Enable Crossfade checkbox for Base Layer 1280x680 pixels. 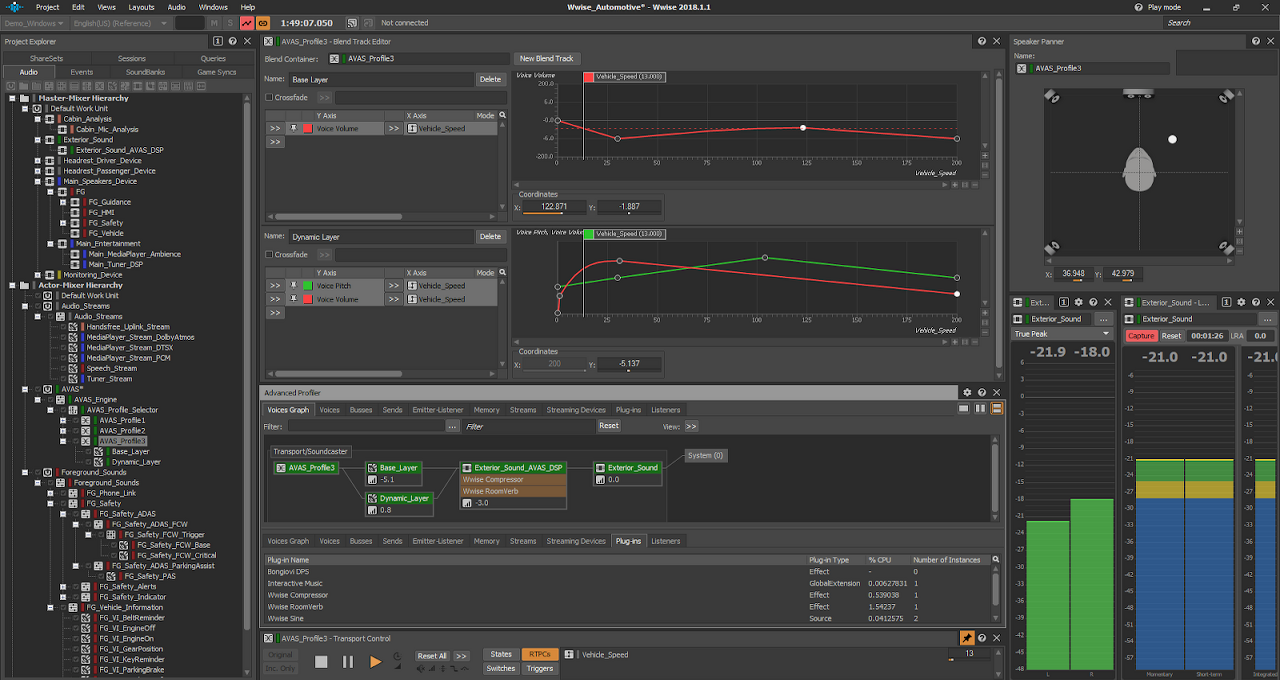[x=269, y=97]
